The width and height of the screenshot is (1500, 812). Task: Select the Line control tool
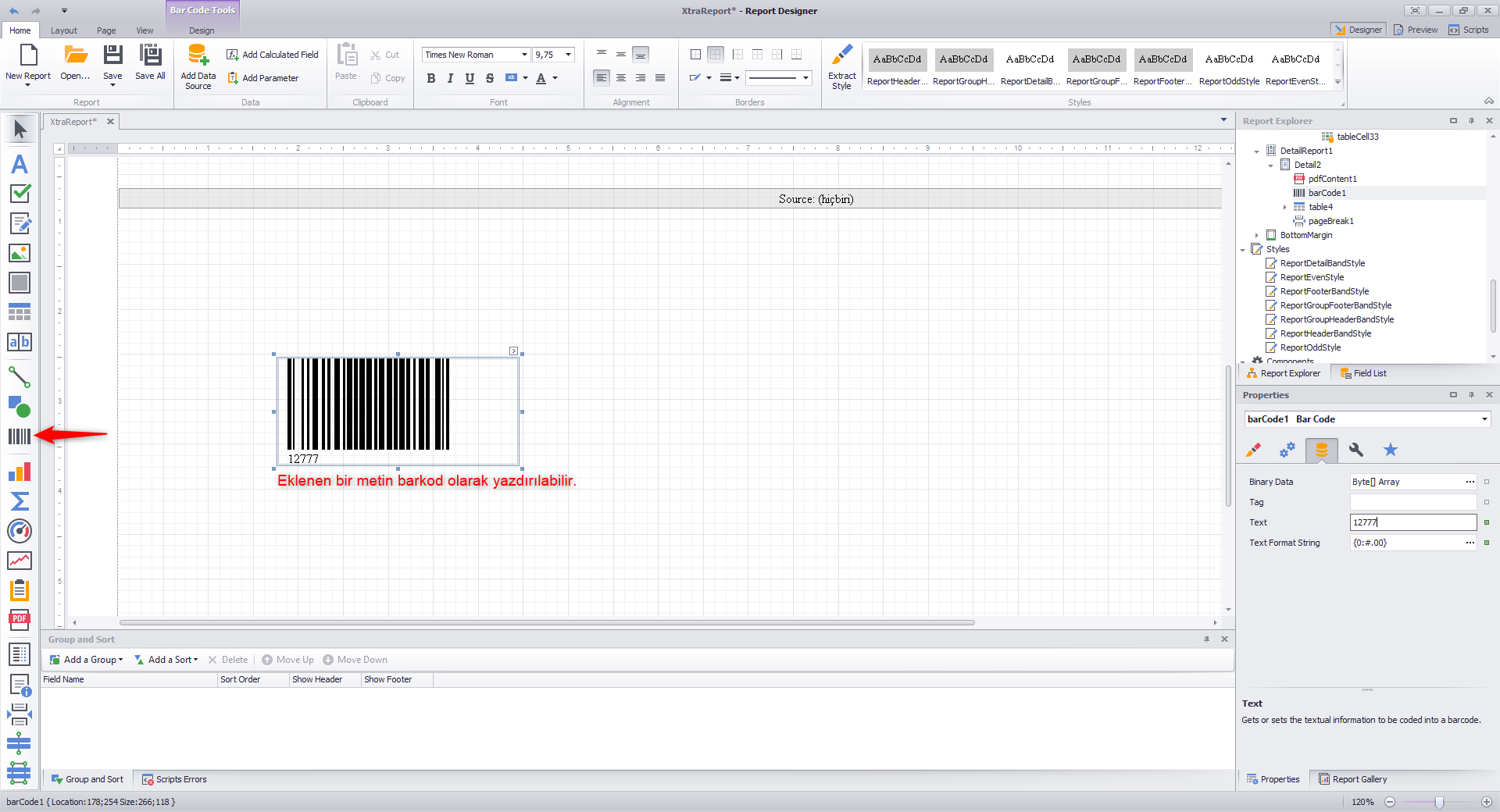(20, 377)
